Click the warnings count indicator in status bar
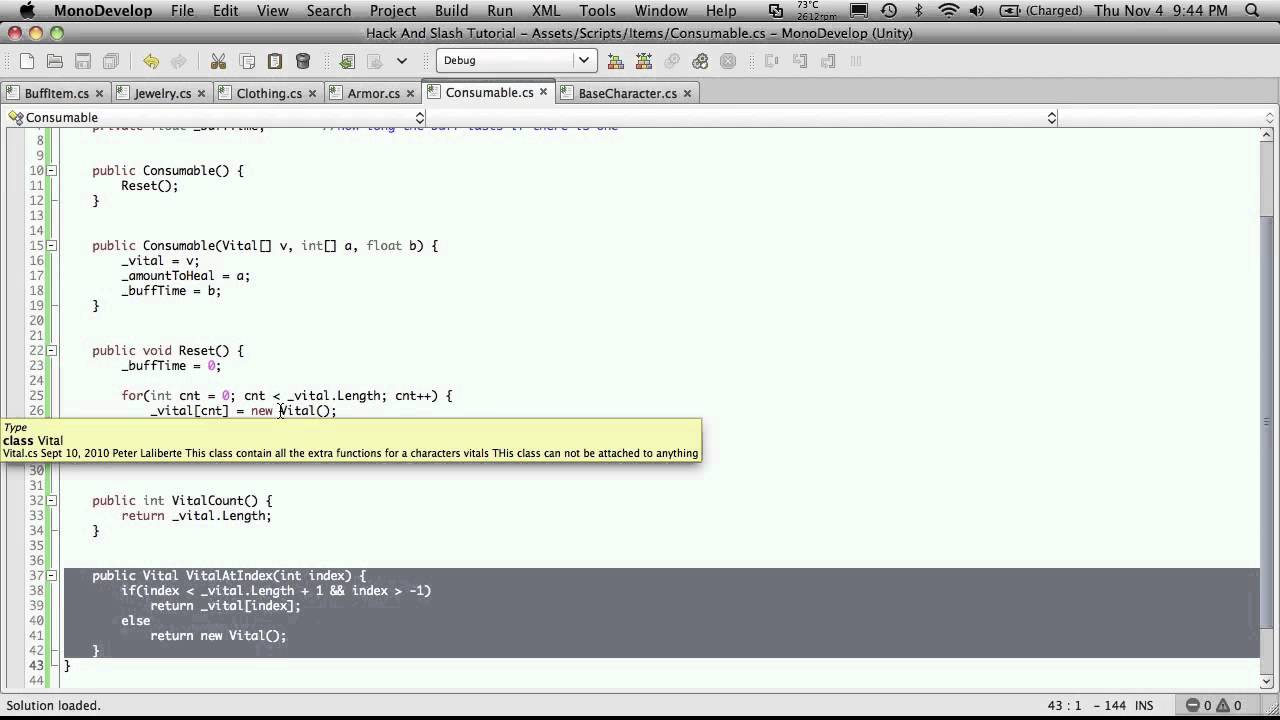The height and width of the screenshot is (720, 1280). 1230,705
